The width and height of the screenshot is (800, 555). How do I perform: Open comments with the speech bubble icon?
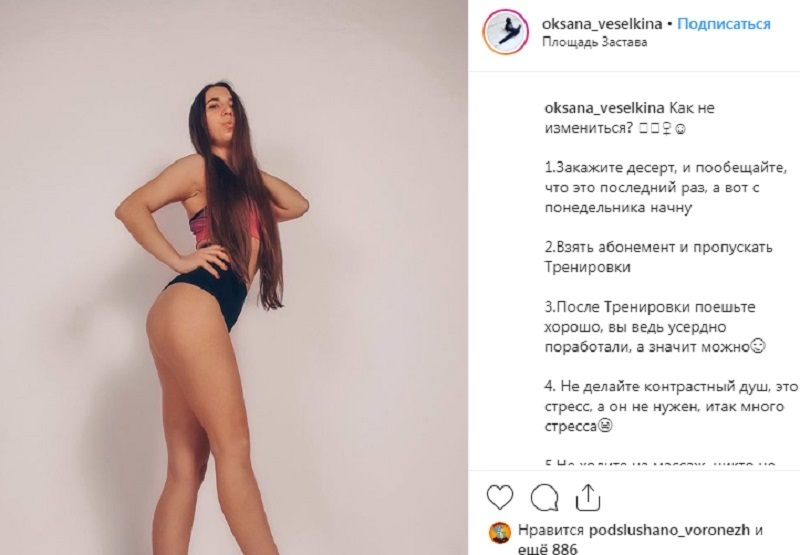(x=544, y=497)
